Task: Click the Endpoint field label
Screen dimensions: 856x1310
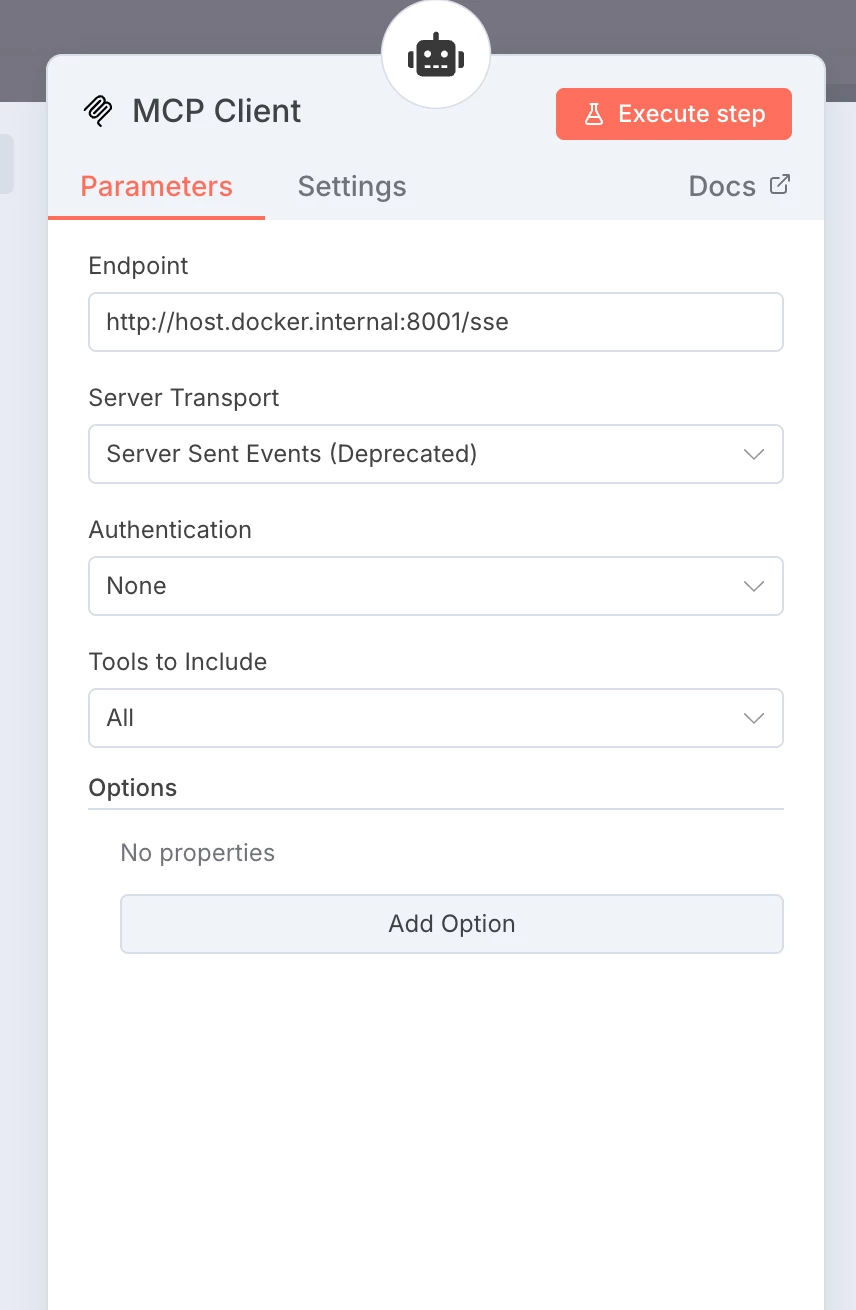Action: coord(138,266)
